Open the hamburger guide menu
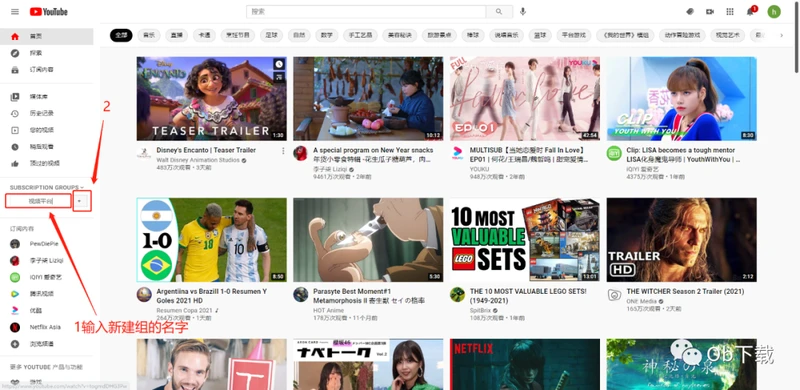This screenshot has height=390, width=800. pos(15,12)
